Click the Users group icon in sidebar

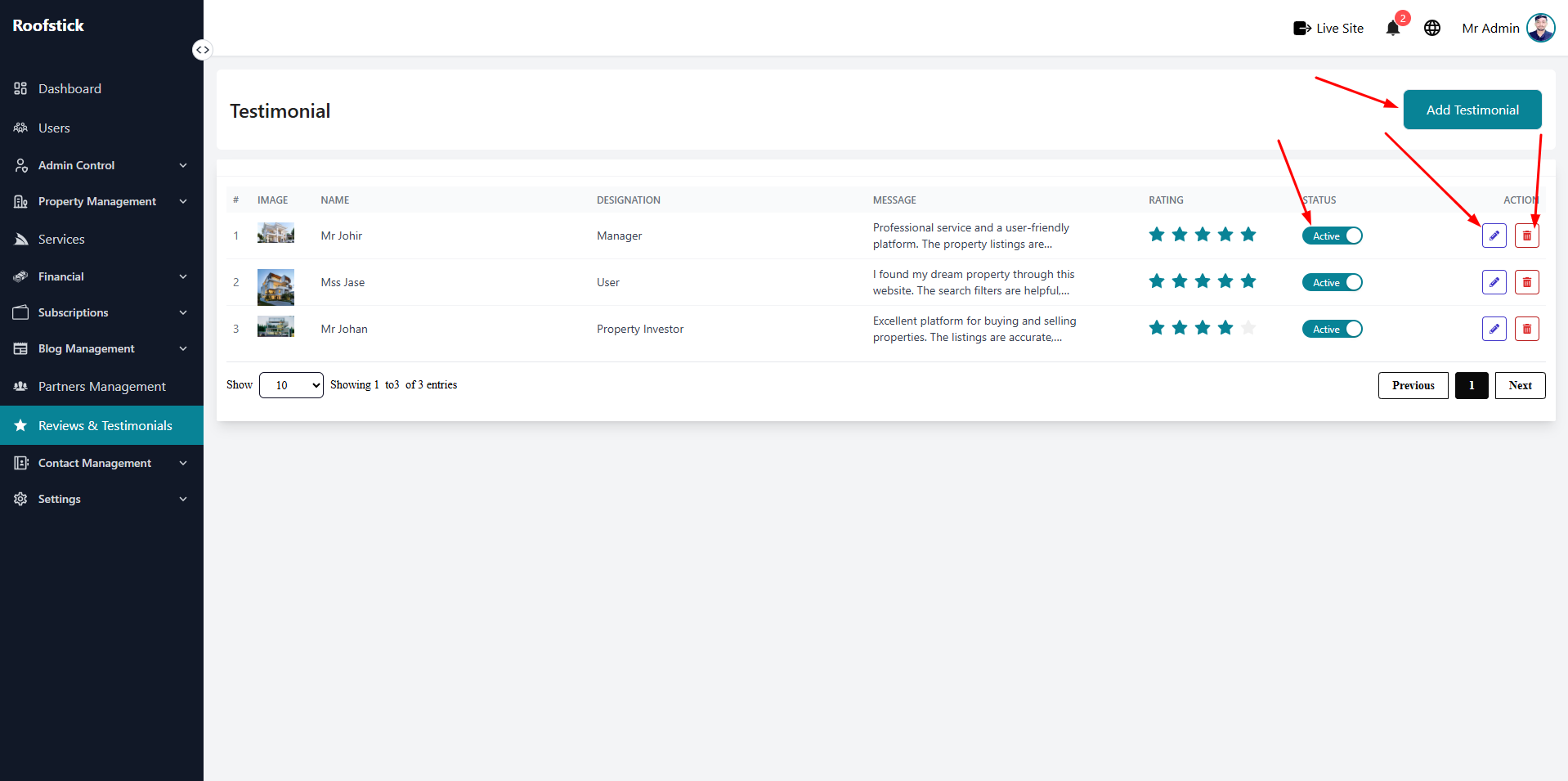click(x=20, y=128)
